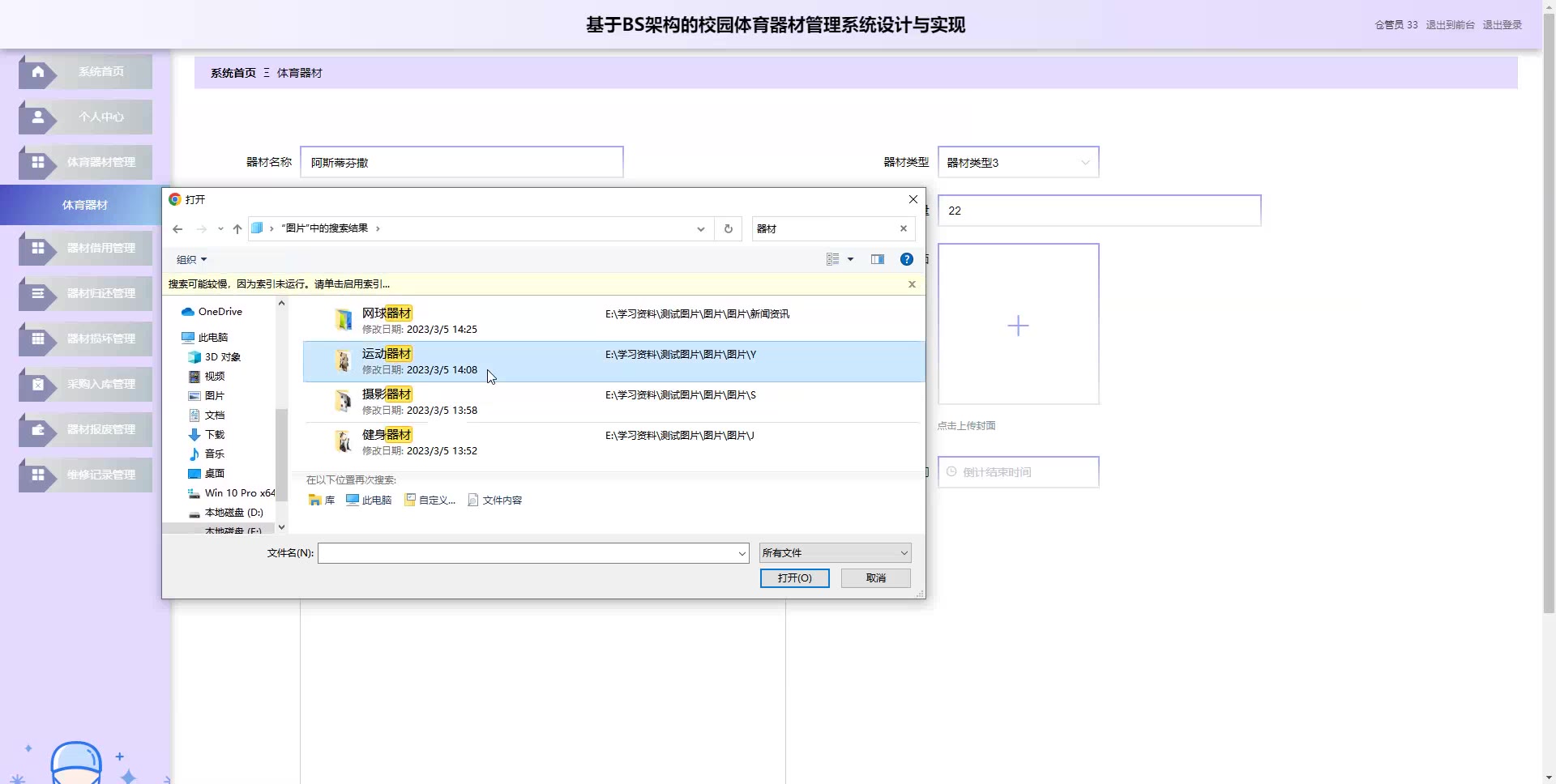
Task: Toggle the preview pane icon
Action: pos(877,259)
